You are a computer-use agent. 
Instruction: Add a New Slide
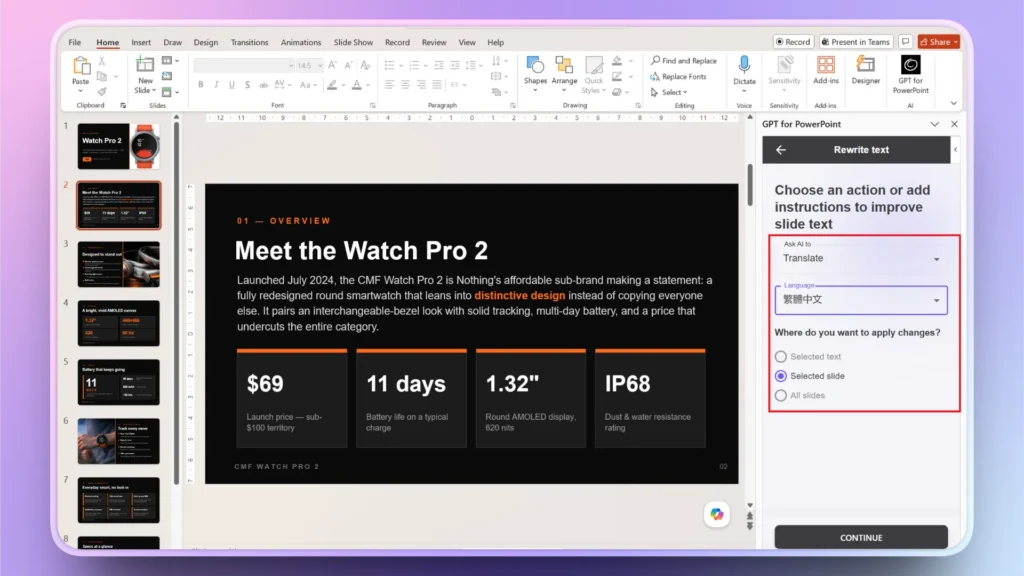pos(144,74)
